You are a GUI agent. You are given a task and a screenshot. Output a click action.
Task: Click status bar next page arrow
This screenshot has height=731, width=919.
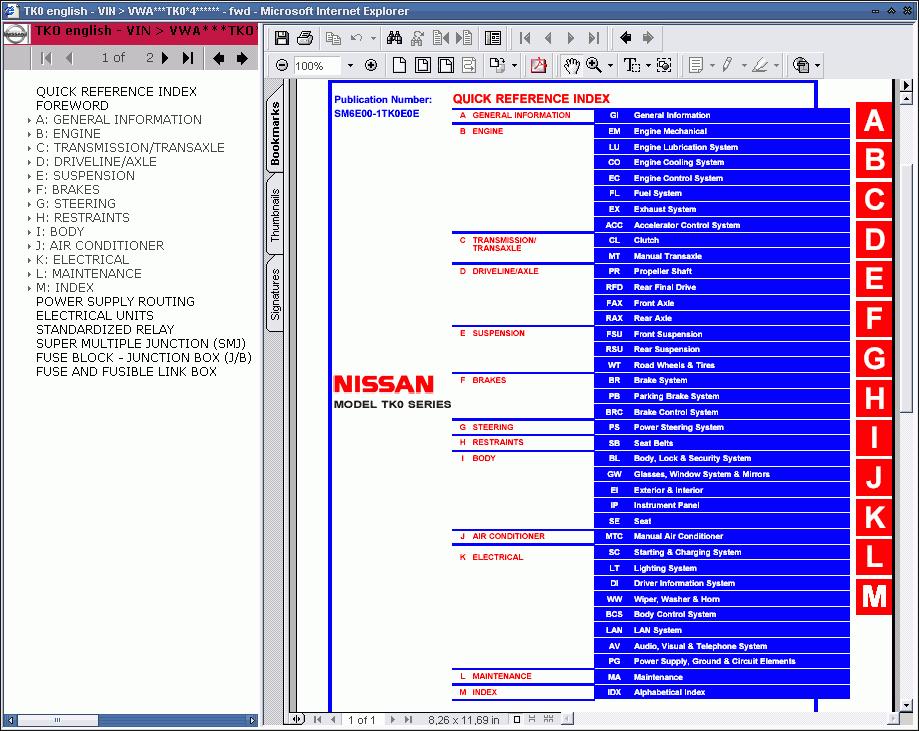[x=393, y=720]
